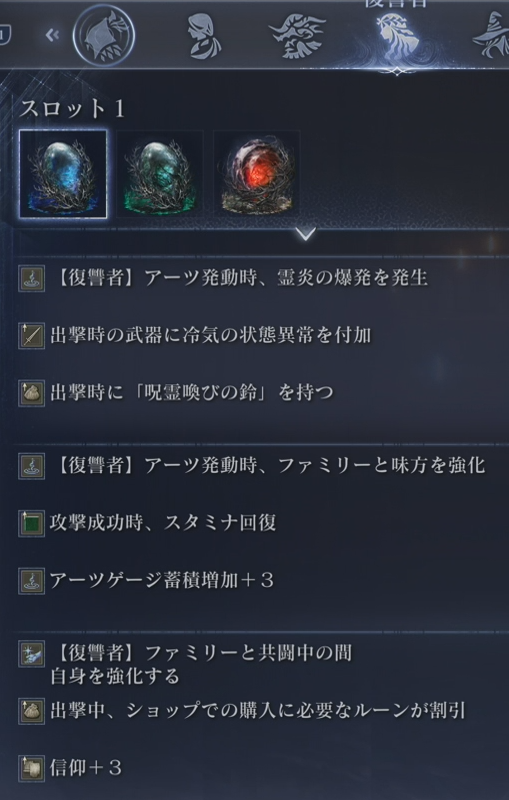Click the スロット1 heading label
The width and height of the screenshot is (509, 800).
[72, 109]
